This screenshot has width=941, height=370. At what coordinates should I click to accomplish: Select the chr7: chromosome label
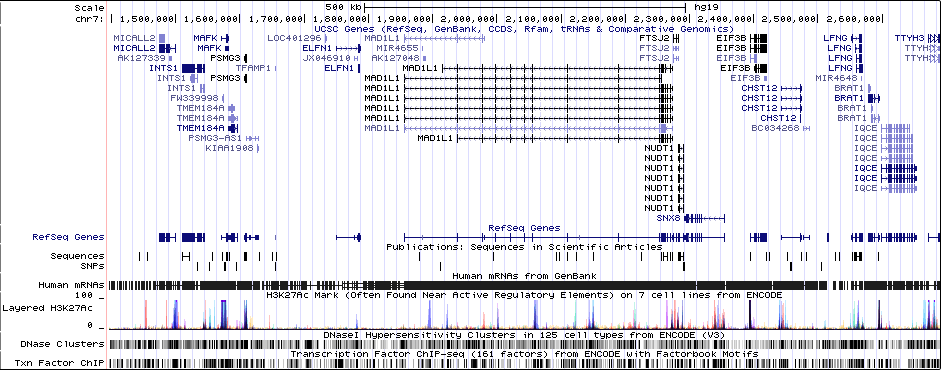coord(89,19)
